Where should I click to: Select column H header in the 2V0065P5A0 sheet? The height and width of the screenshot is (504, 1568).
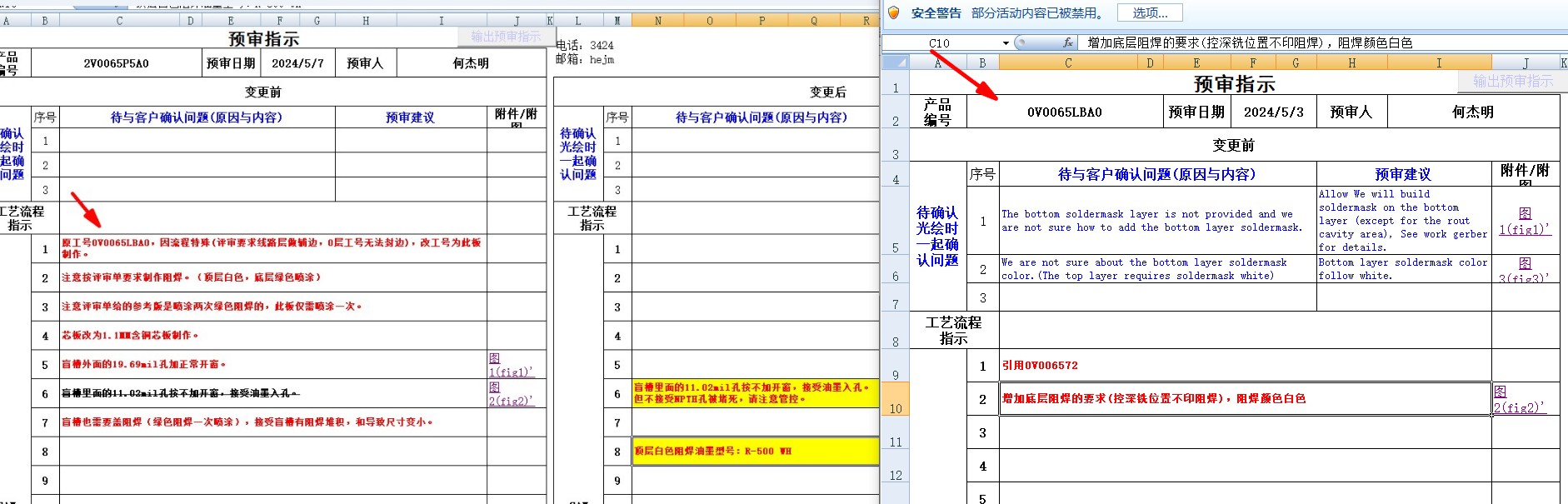pyautogui.click(x=366, y=21)
